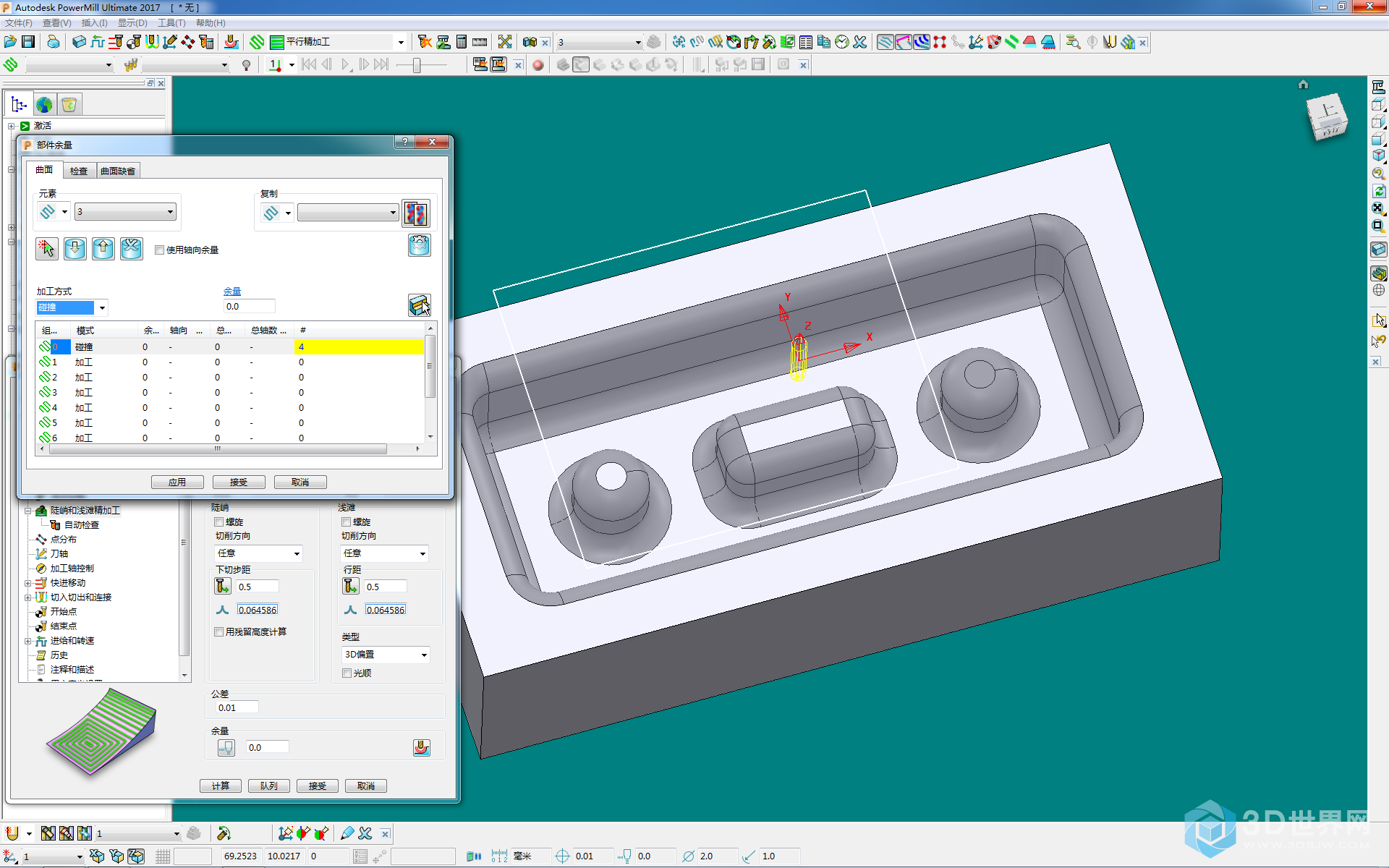Open the Tool Axis toolbar icon

pyautogui.click(x=170, y=42)
